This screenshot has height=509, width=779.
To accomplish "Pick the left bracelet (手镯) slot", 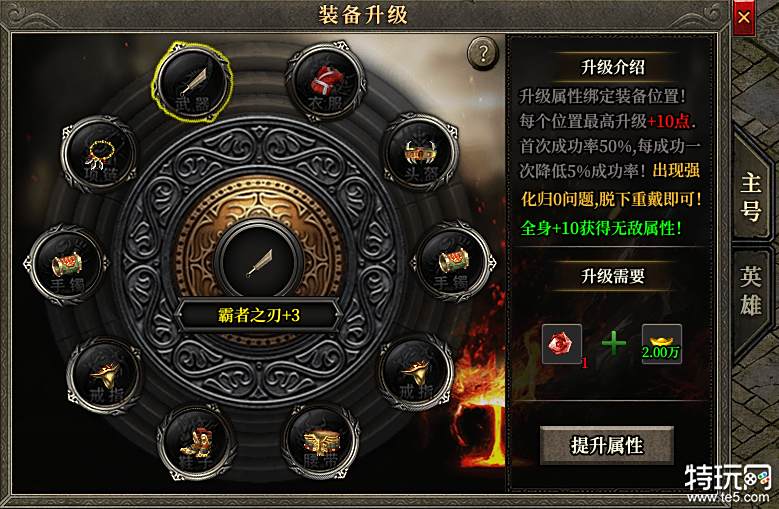I will [67, 264].
